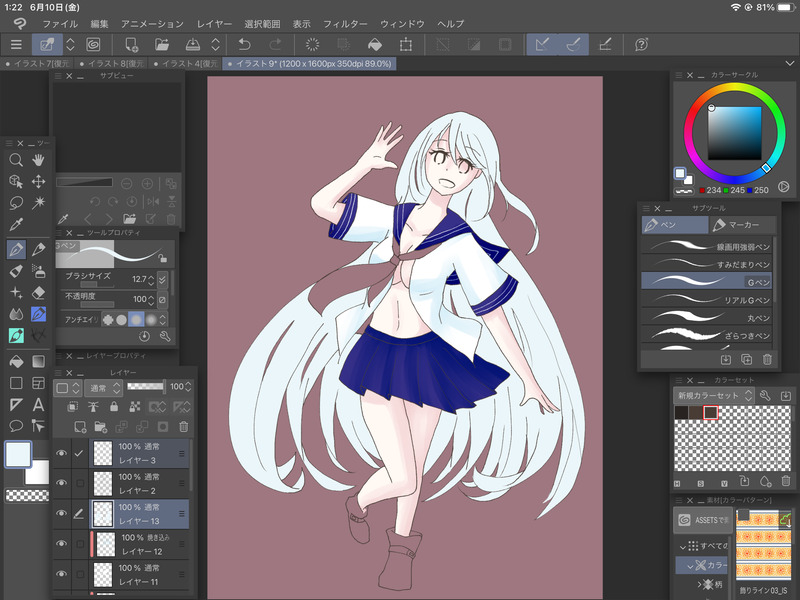Open brush size dynamics dropdown button

click(162, 280)
